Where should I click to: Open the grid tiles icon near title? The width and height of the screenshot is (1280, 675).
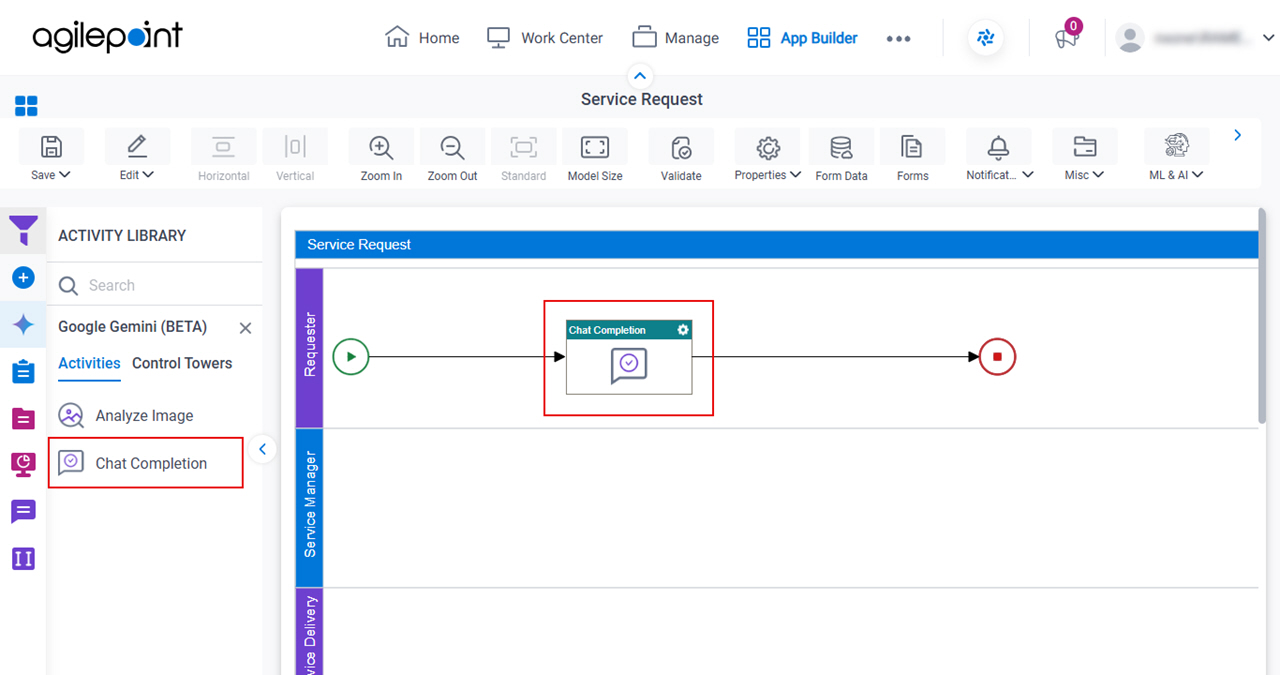pyautogui.click(x=26, y=106)
